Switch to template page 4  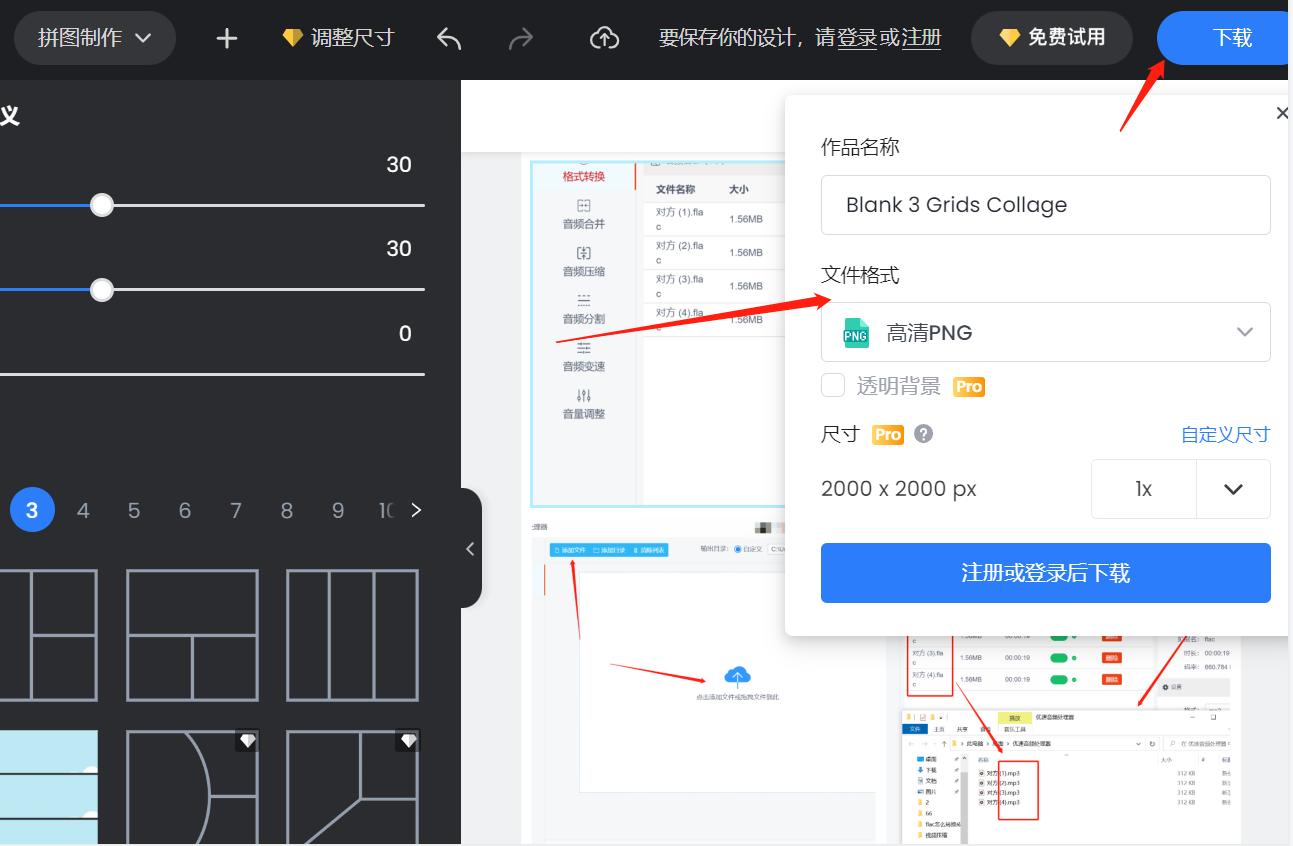[83, 510]
